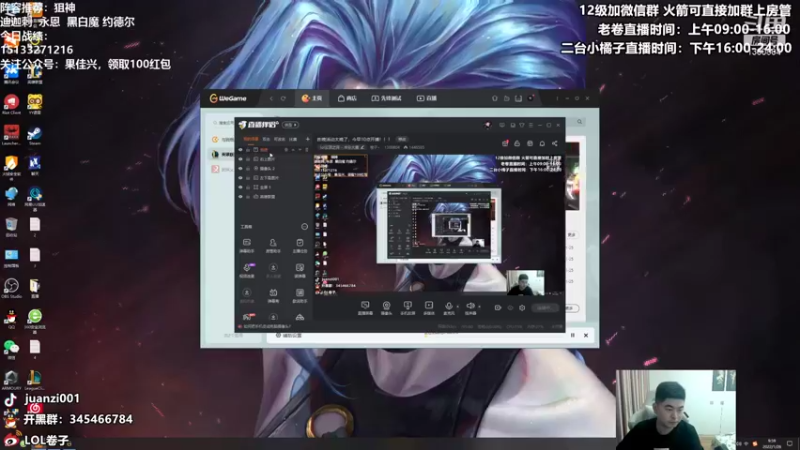
Task: Click user avatar in 直播伴侣 title bar
Action: pyautogui.click(x=488, y=125)
